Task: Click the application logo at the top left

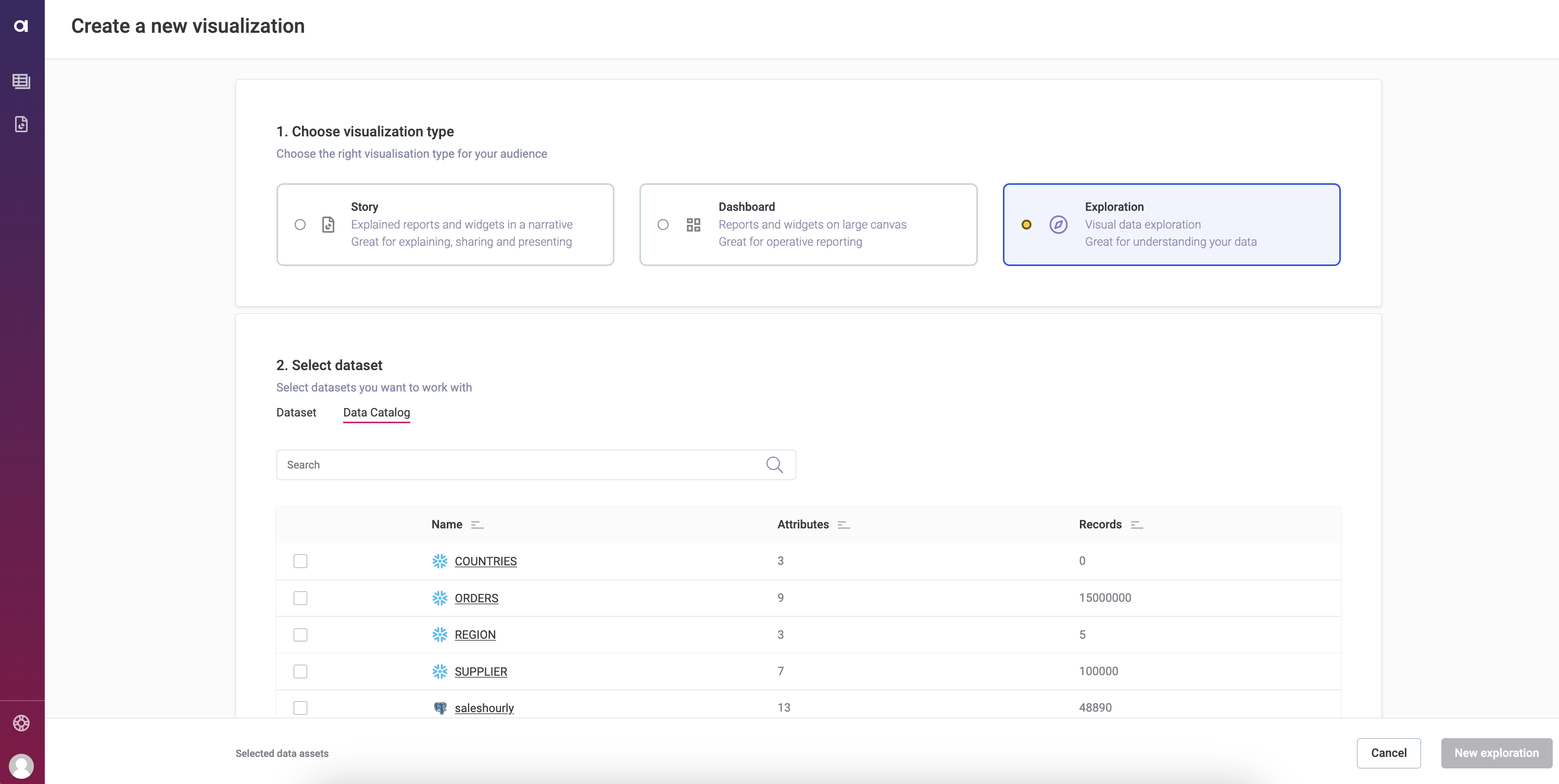Action: [22, 26]
